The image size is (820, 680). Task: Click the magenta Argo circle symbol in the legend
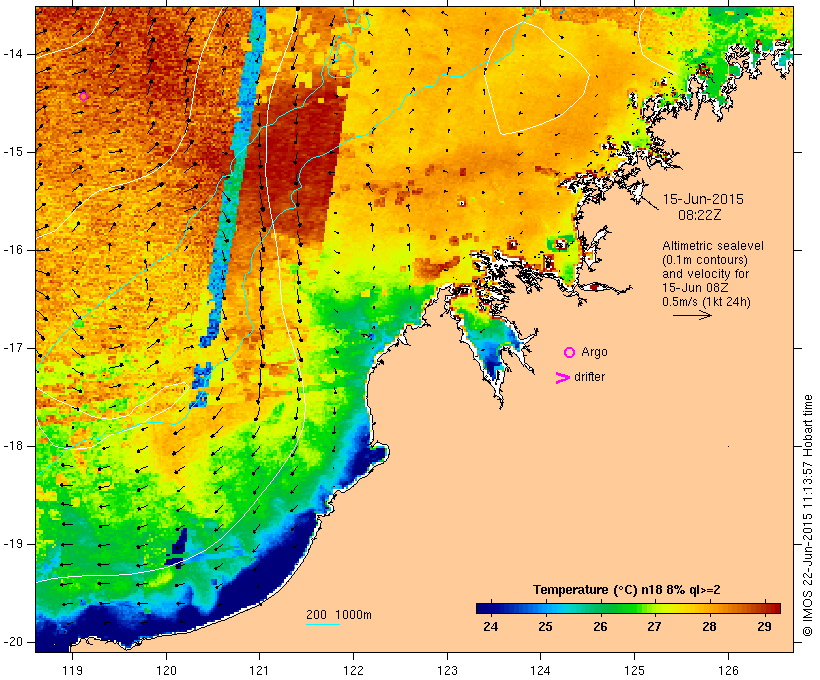point(570,353)
